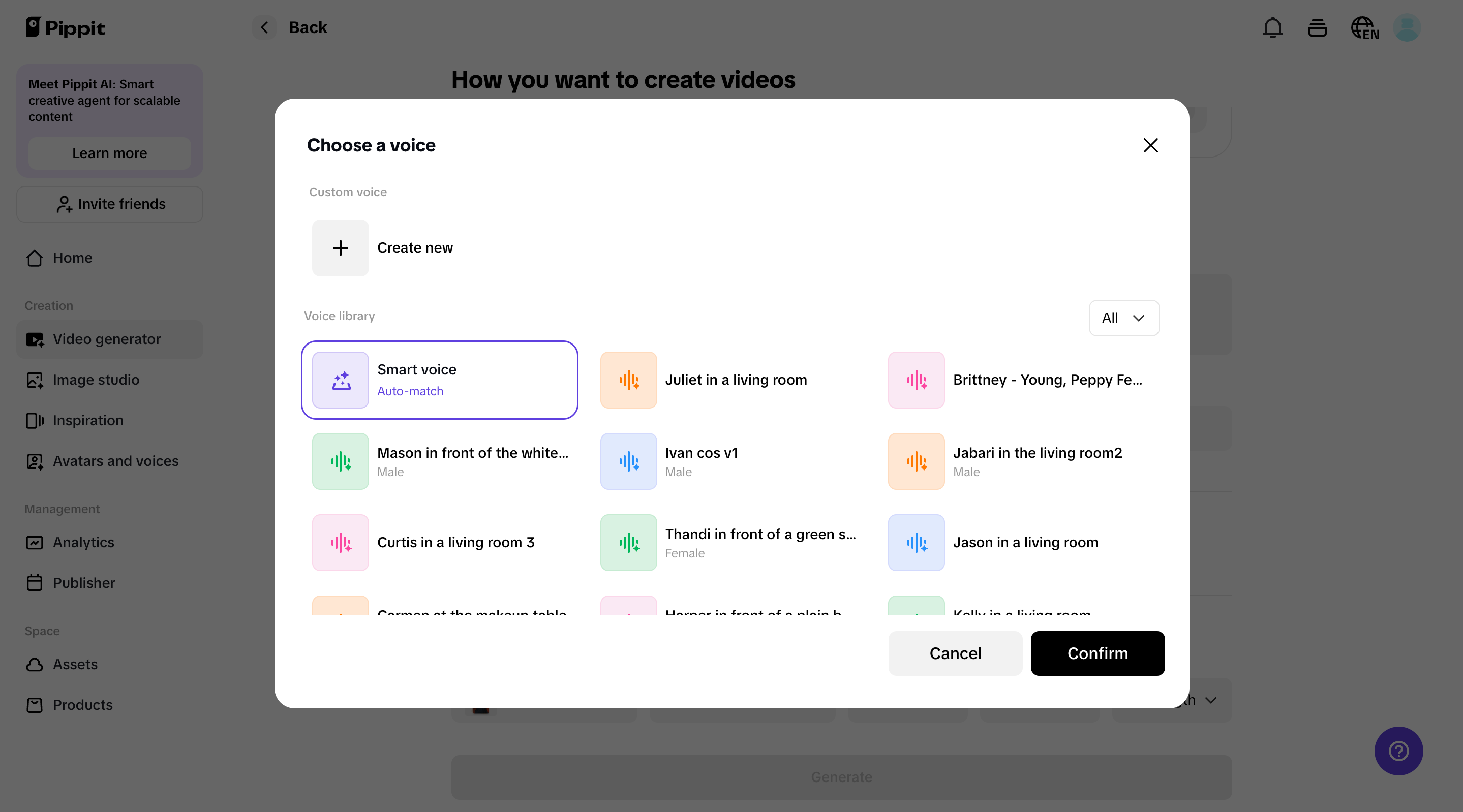1463x812 pixels.
Task: Click the Analytics icon under Management
Action: [35, 542]
